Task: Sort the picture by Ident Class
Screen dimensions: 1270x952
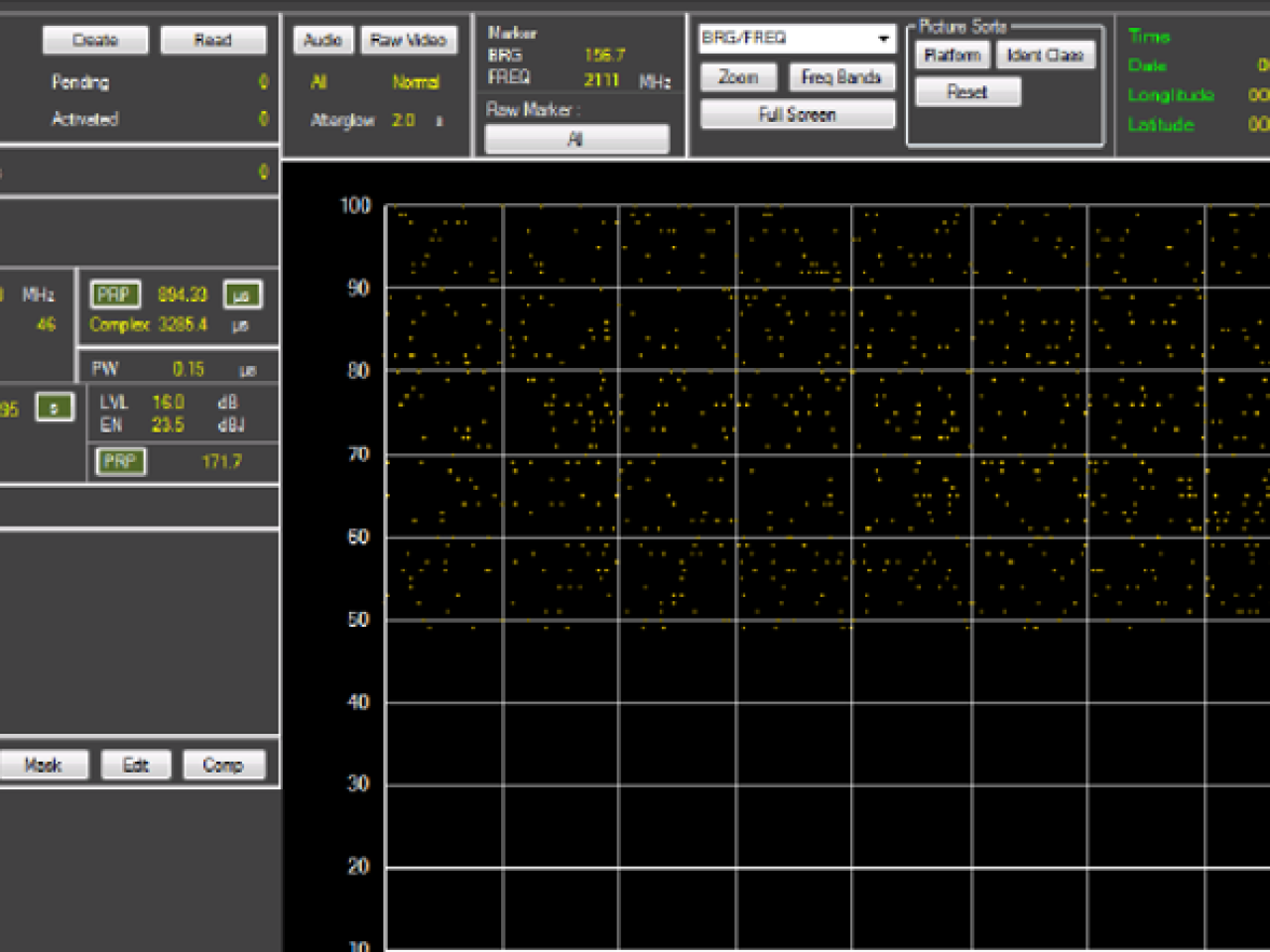Action: click(1045, 56)
